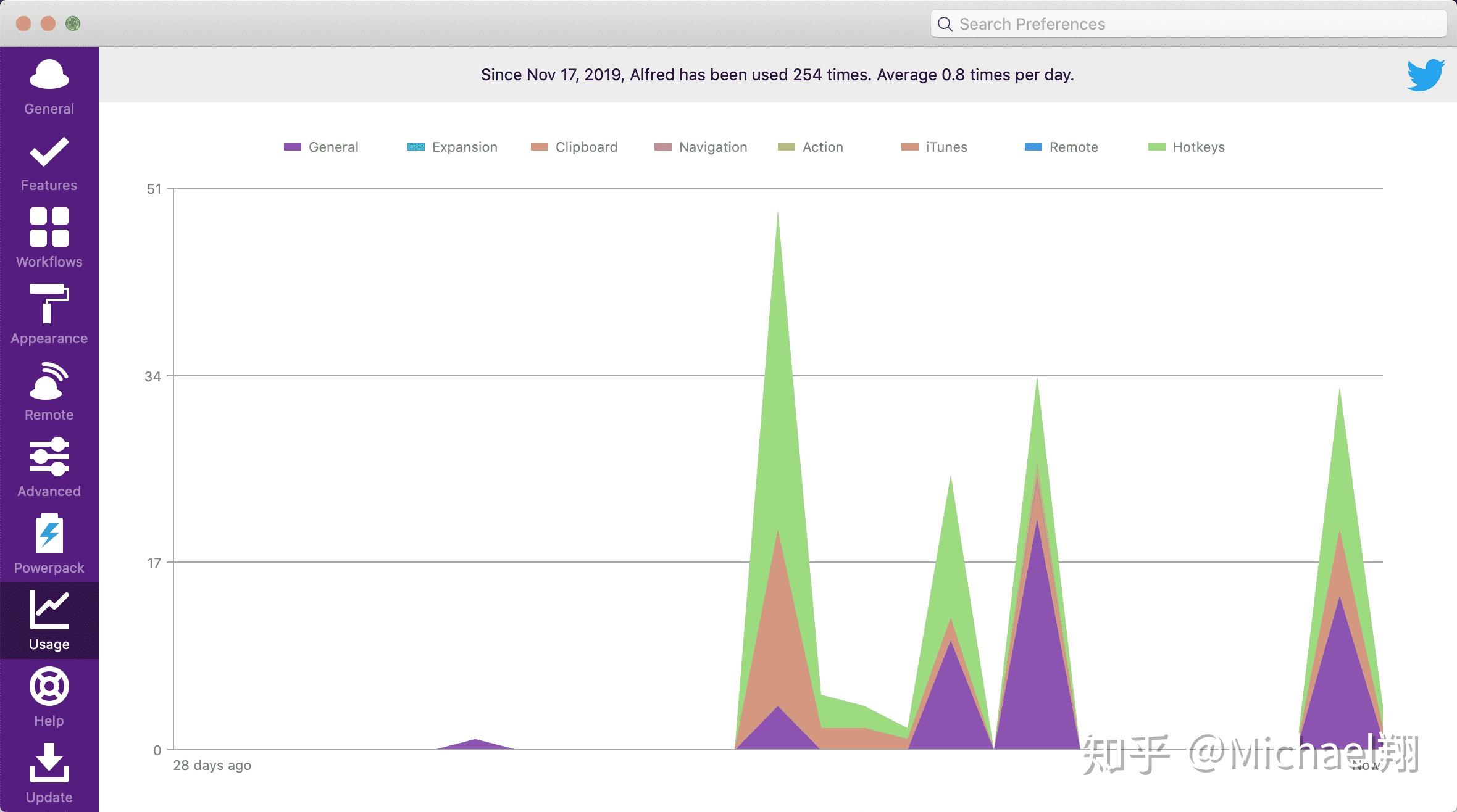The width and height of the screenshot is (1457, 812).
Task: Click the Hotkeys green legend swatch
Action: click(x=1156, y=147)
